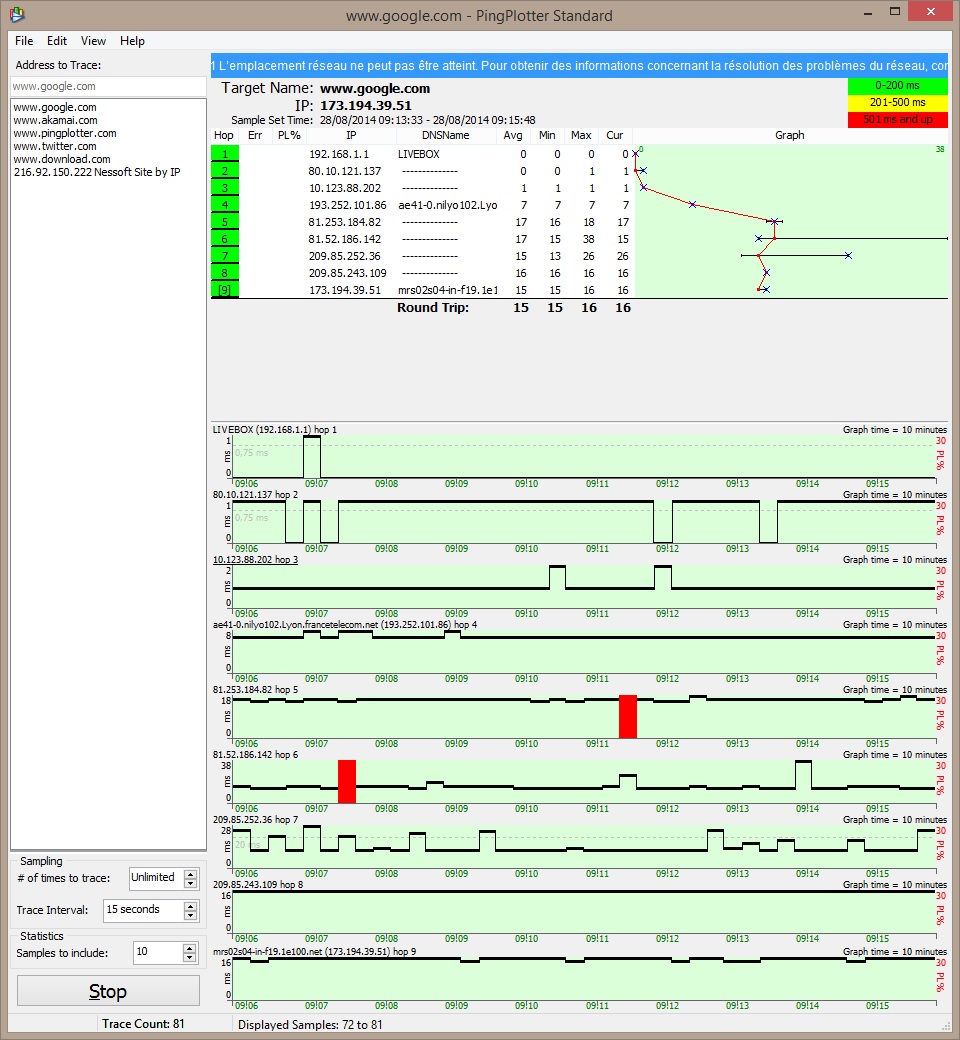Image resolution: width=960 pixels, height=1040 pixels.
Task: Click the Sample Set Time value
Action: (427, 120)
